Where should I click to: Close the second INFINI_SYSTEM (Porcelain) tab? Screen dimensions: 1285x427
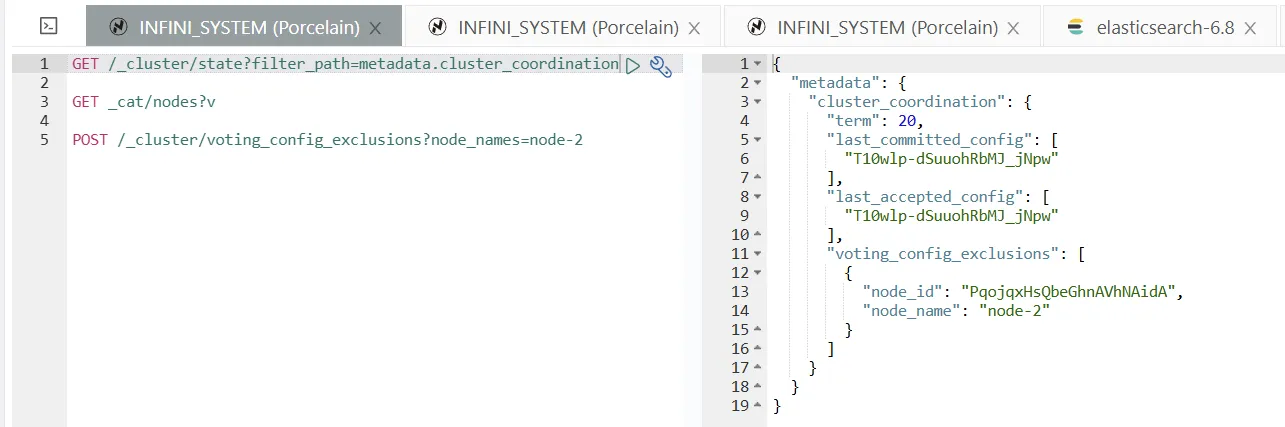pos(695,29)
